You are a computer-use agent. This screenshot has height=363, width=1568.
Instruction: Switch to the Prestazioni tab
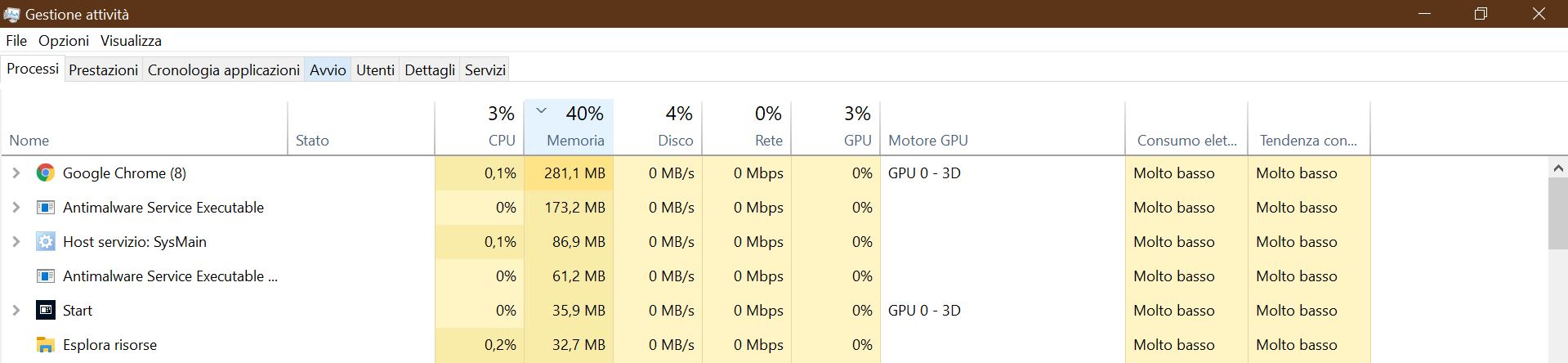tap(103, 70)
